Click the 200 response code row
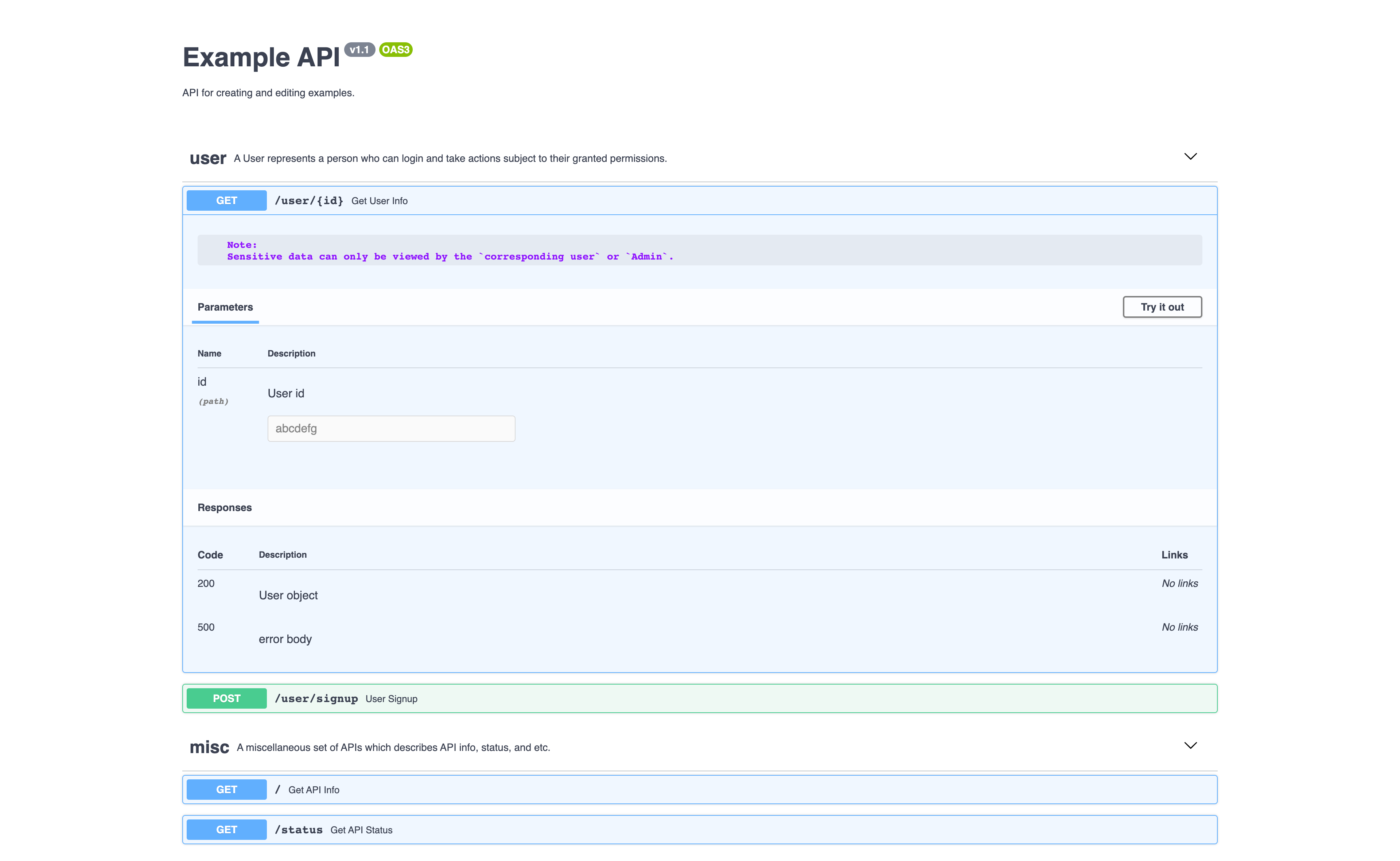Screen dimensions: 1400x861 206,583
